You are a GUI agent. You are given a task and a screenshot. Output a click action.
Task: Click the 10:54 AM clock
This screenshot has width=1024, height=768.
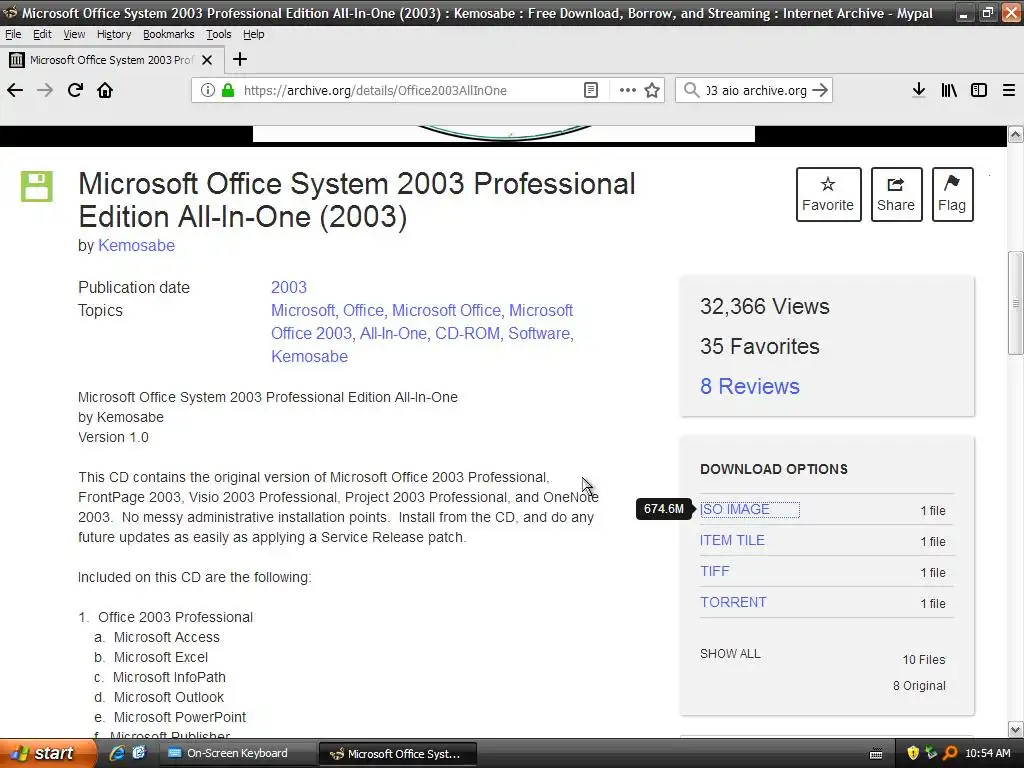[x=987, y=754]
